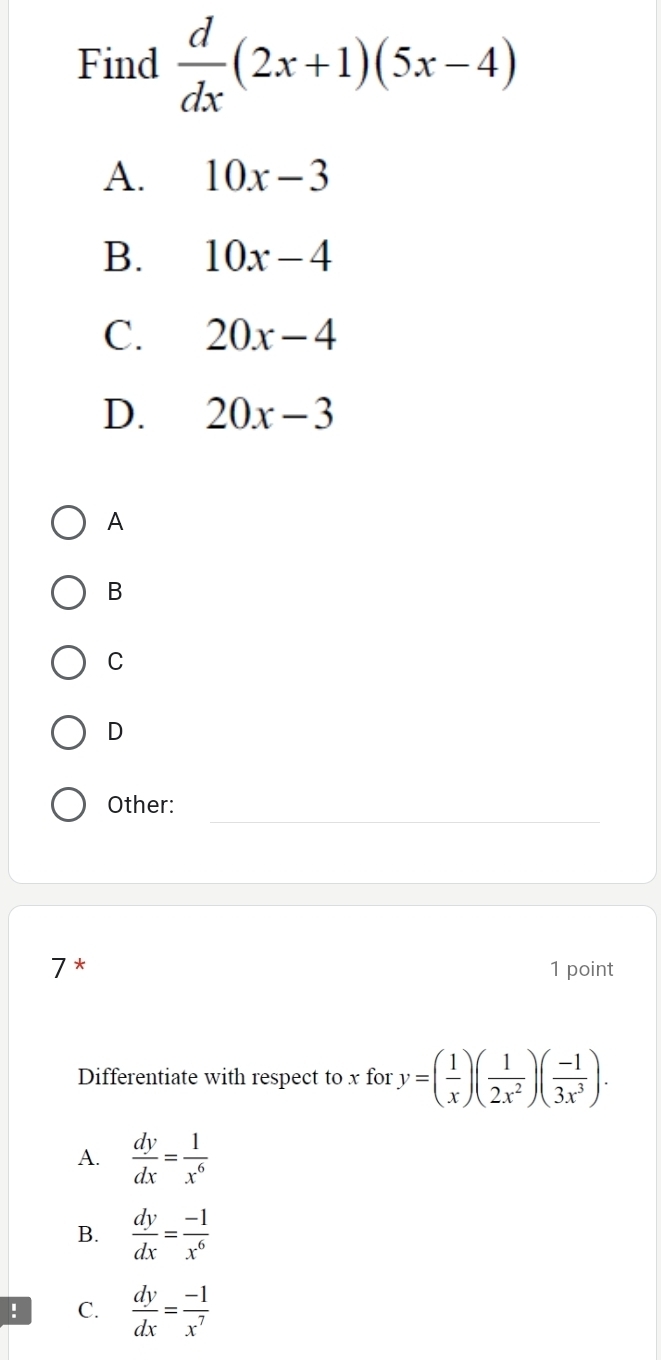Image resolution: width=661 pixels, height=1360 pixels.
Task: Click the question number 7 heading
Action: click(x=62, y=969)
